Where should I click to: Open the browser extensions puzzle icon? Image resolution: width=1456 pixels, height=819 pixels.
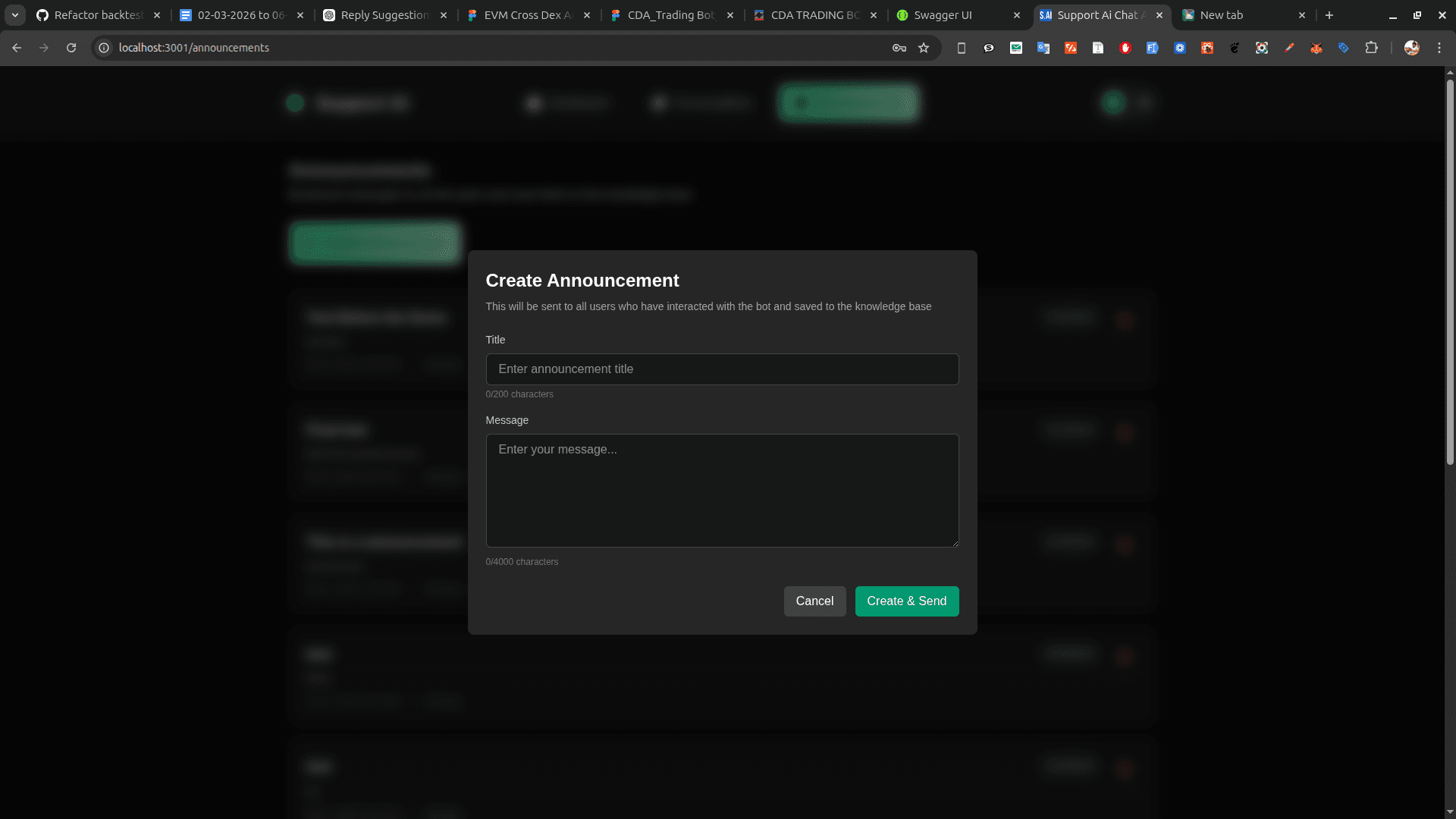1371,48
